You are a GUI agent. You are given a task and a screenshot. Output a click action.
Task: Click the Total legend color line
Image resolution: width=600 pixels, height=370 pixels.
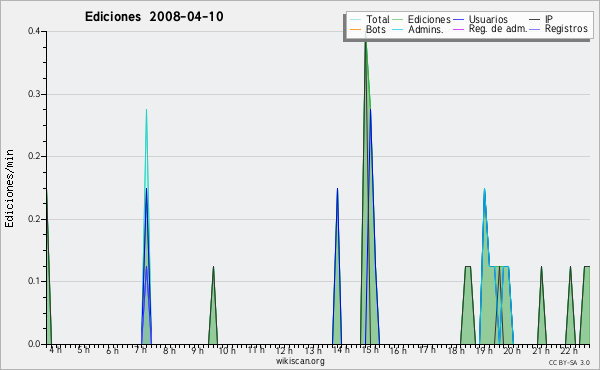tap(355, 19)
